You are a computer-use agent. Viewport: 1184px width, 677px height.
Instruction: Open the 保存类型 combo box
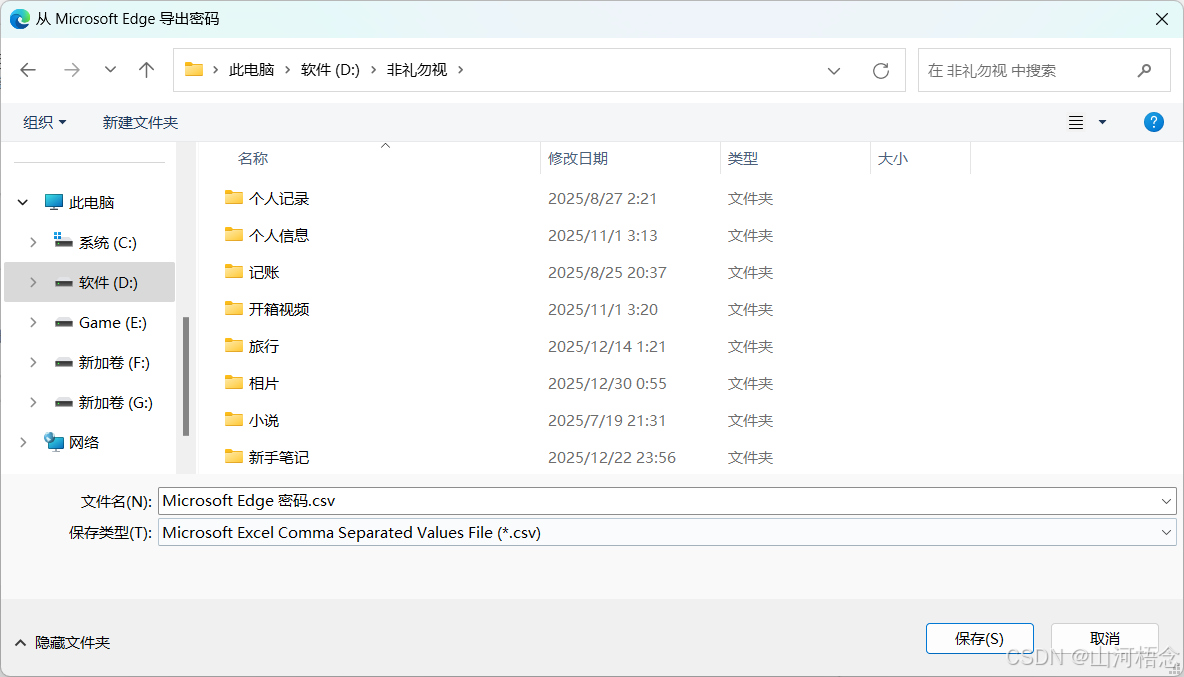(667, 533)
